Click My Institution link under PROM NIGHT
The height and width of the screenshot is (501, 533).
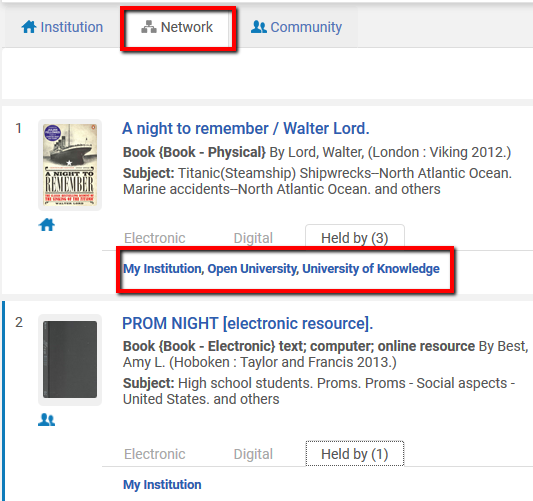[162, 485]
